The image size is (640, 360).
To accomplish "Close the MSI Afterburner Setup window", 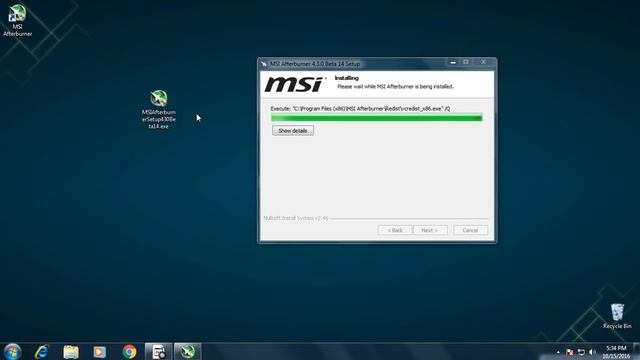I will pyautogui.click(x=483, y=62).
